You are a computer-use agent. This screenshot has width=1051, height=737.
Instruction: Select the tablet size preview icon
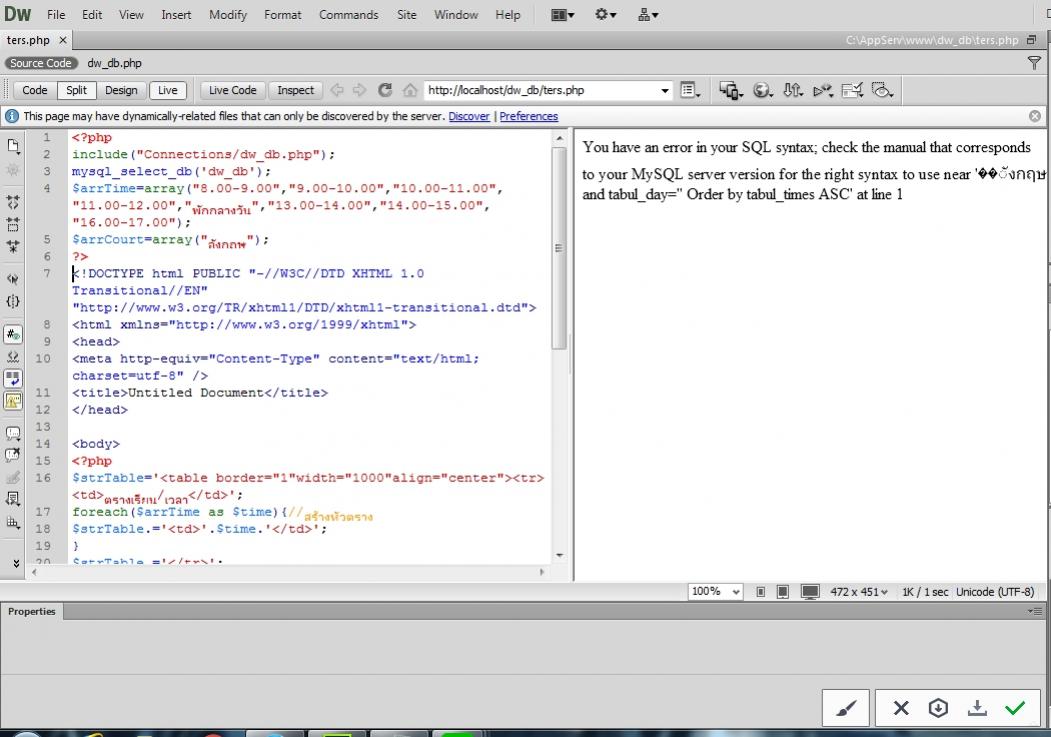point(783,592)
